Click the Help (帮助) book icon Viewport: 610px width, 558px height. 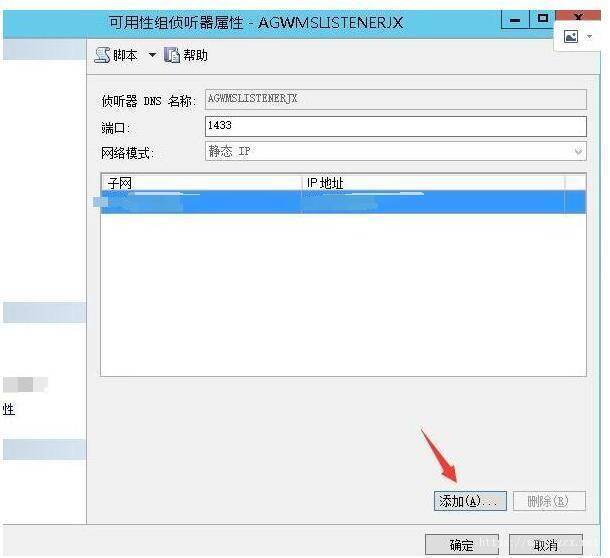pyautogui.click(x=172, y=55)
